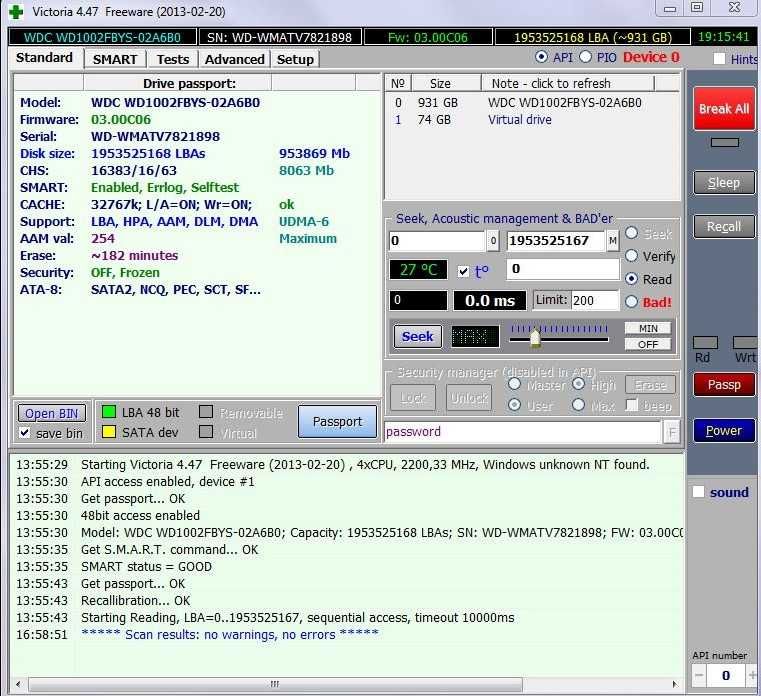Select the Virtual drive 74 GB row
Viewport: 761px width, 696px height.
(532, 119)
